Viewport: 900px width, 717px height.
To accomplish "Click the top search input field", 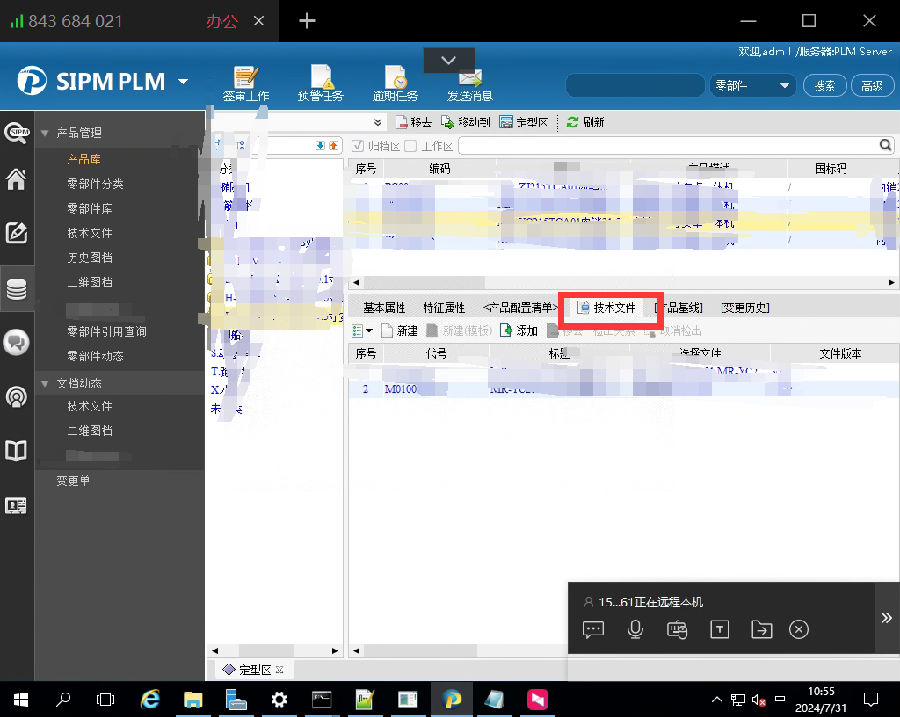I will click(x=636, y=86).
